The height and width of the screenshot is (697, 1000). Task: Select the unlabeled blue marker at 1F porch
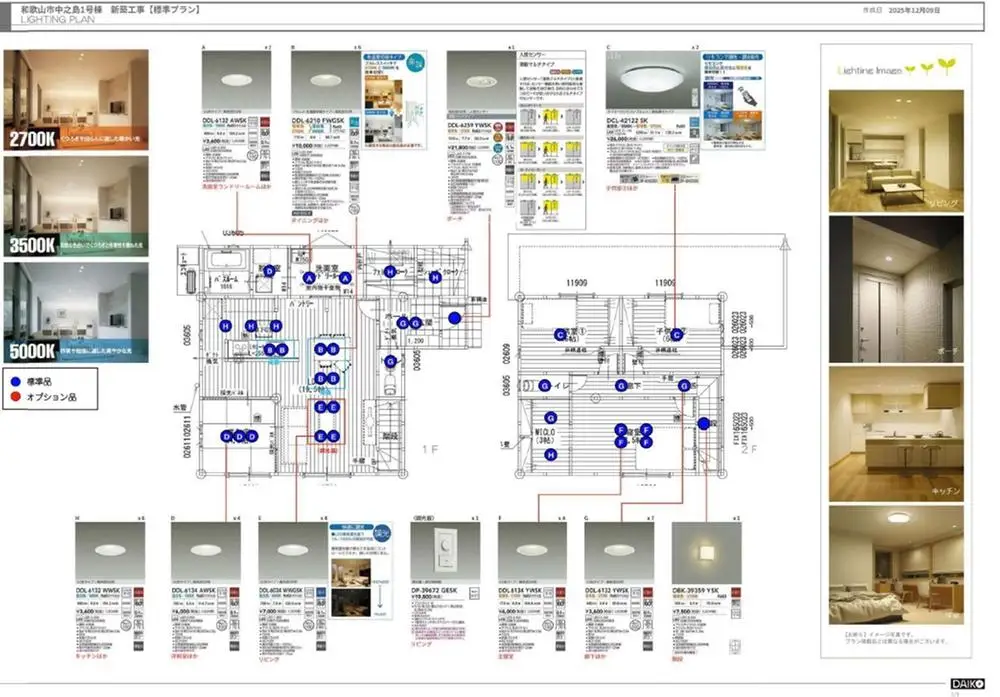[454, 318]
